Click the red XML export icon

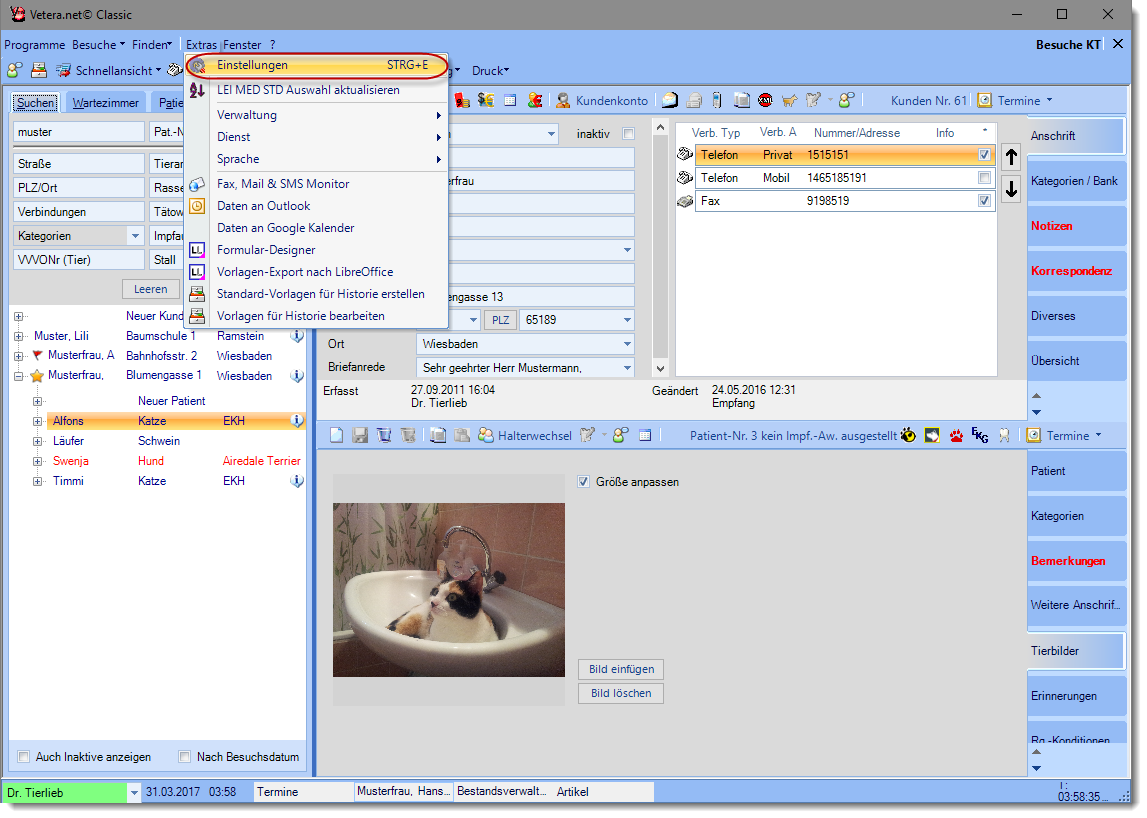765,100
